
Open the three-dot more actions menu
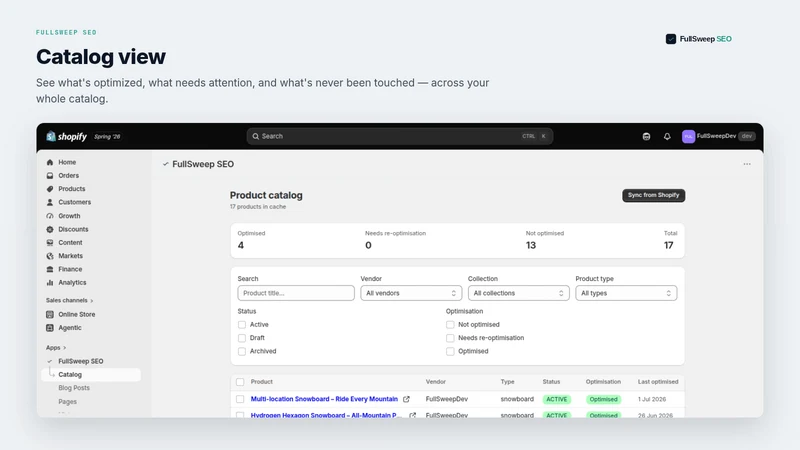point(747,164)
